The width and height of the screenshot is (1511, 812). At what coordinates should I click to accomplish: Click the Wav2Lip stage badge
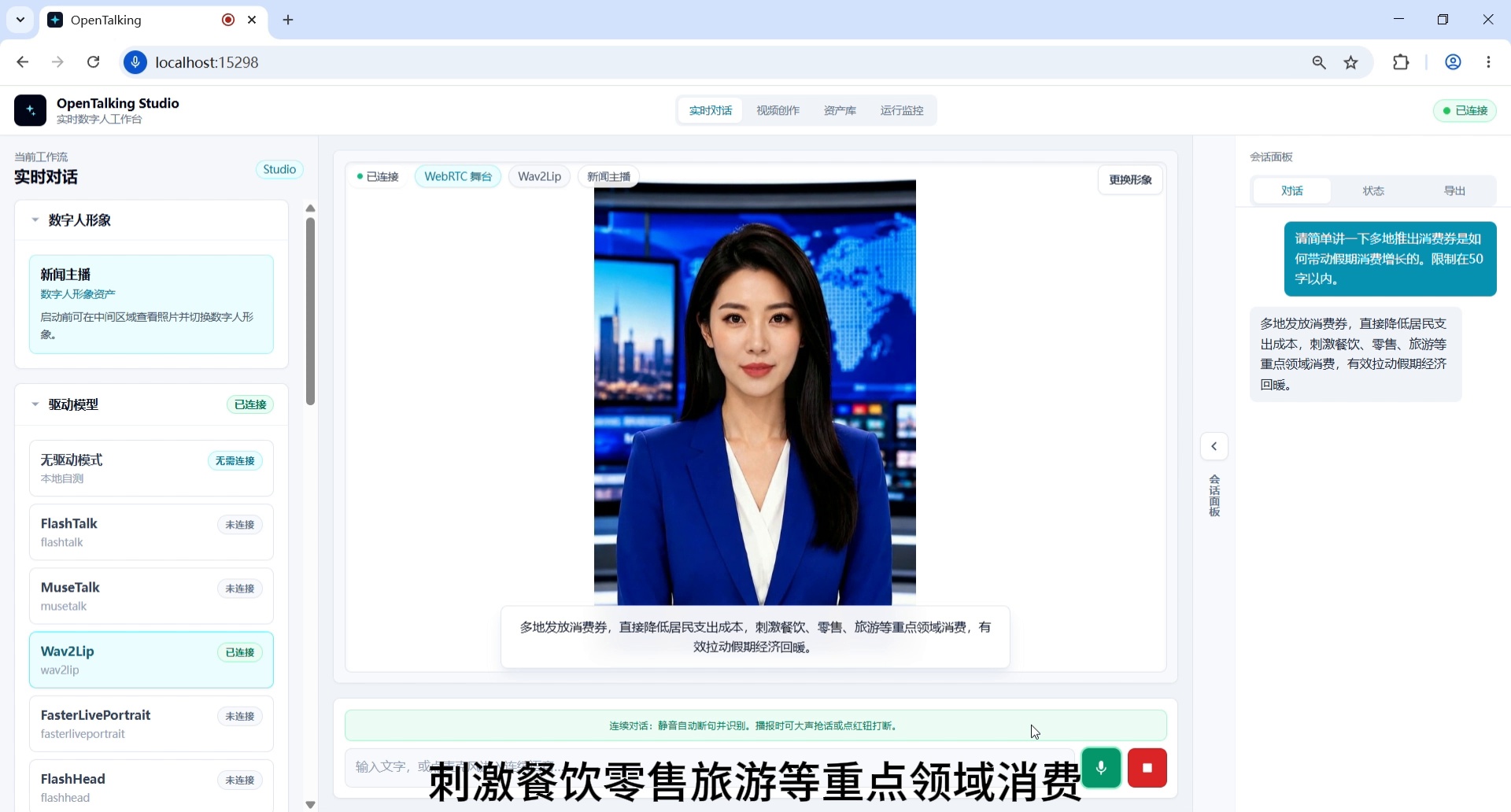point(539,176)
